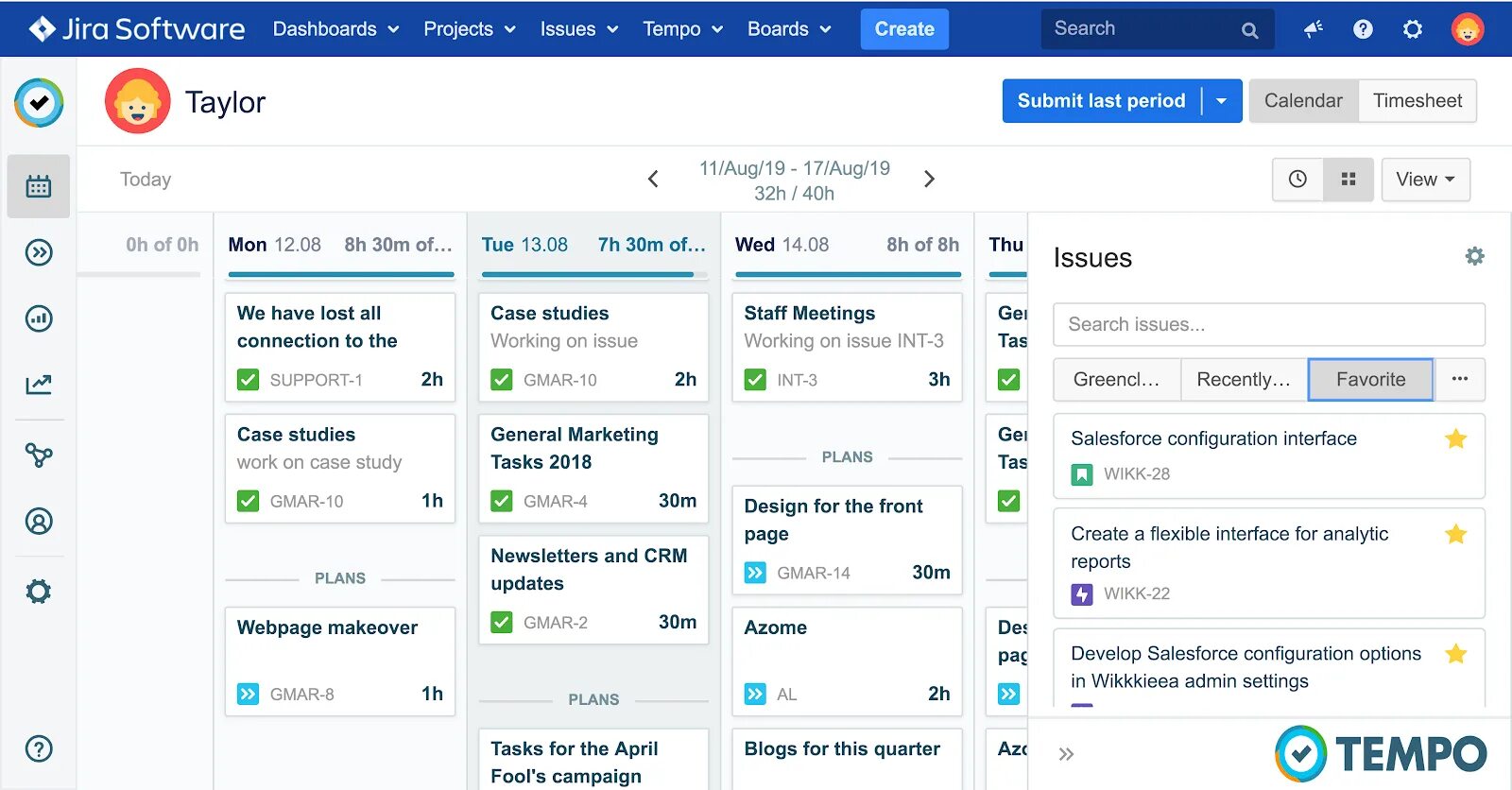
Task: Open the double-chevron plans icon in sidebar
Action: pos(39,252)
